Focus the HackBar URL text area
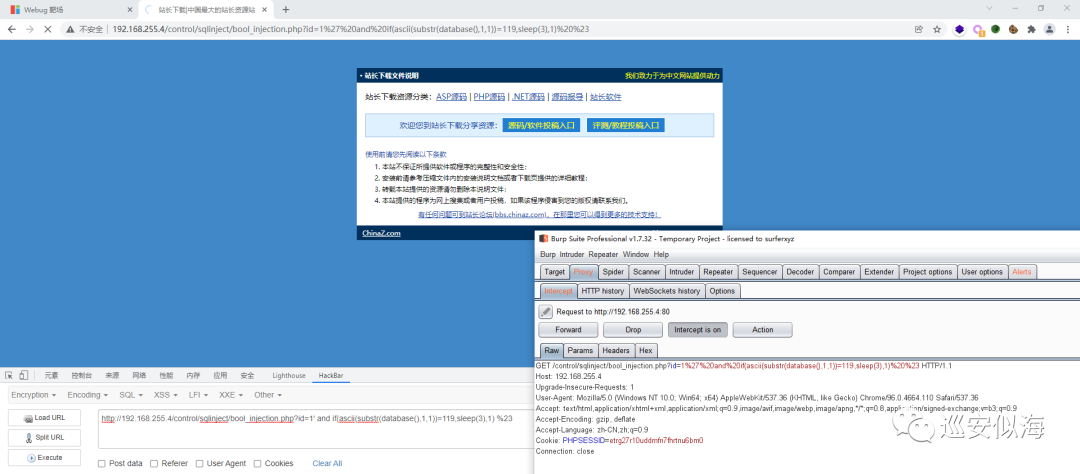 point(316,429)
